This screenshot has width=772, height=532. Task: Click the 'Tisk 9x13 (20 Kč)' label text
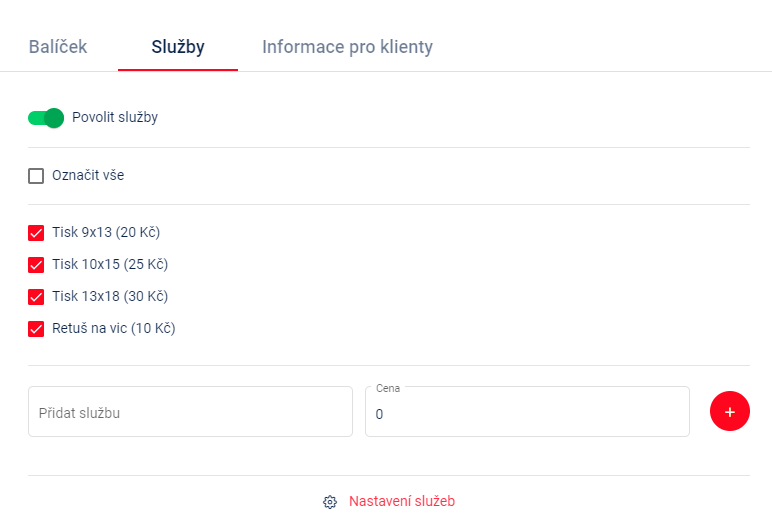tap(106, 232)
